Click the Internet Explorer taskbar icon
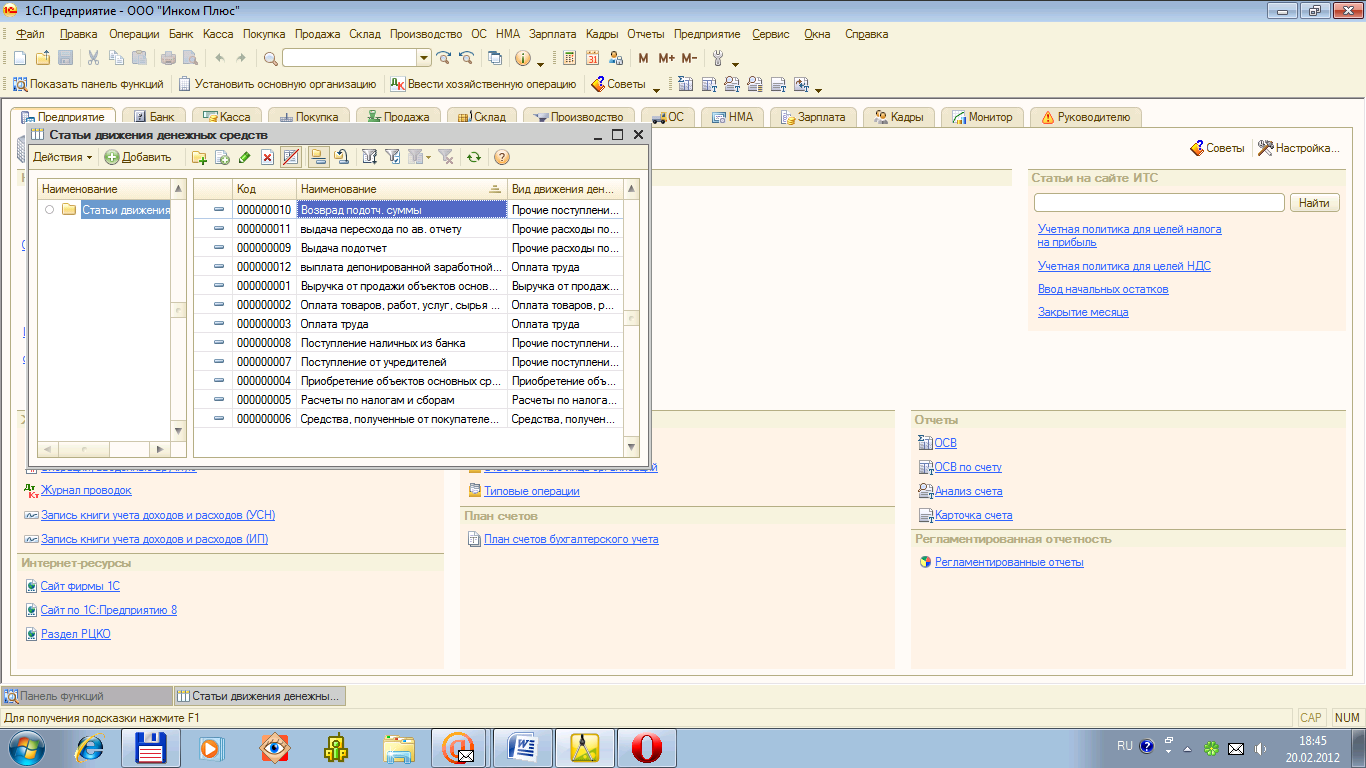This screenshot has width=1366, height=768. point(90,747)
